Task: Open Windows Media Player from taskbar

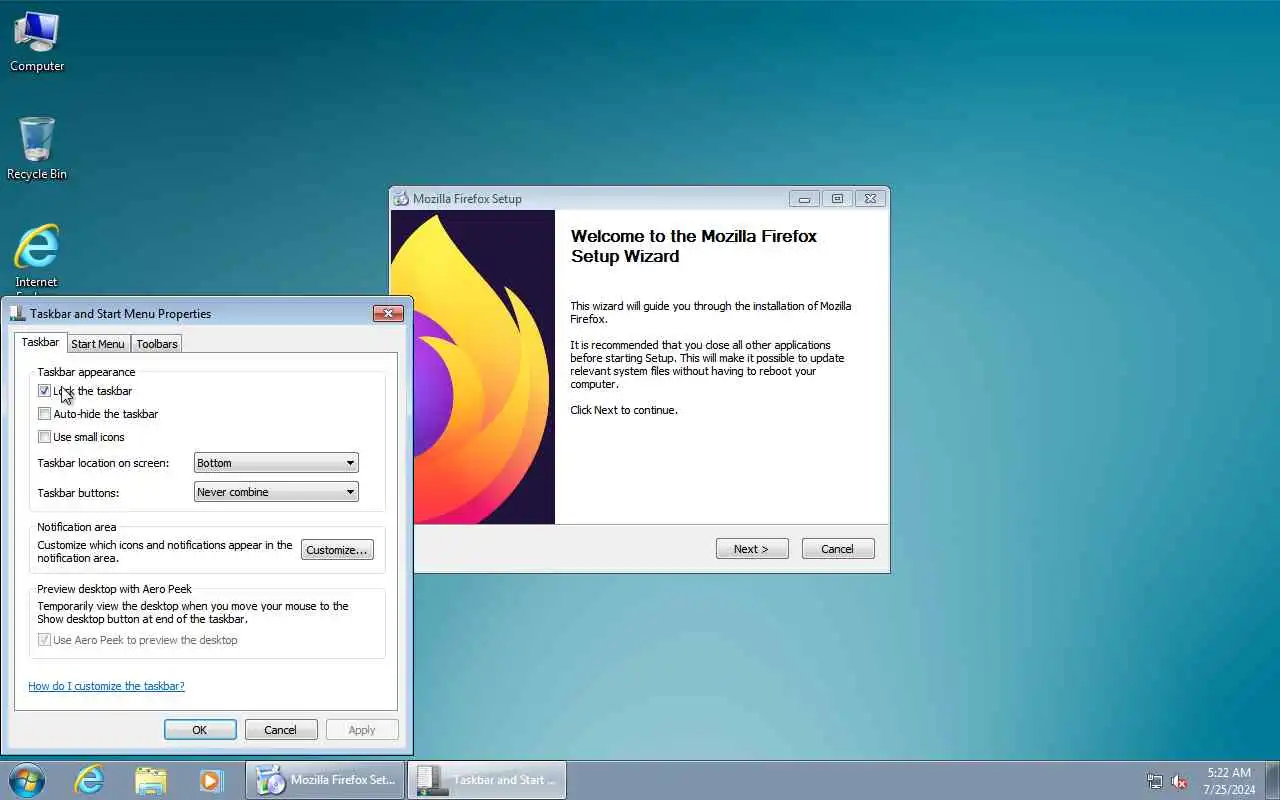Action: tap(210, 780)
